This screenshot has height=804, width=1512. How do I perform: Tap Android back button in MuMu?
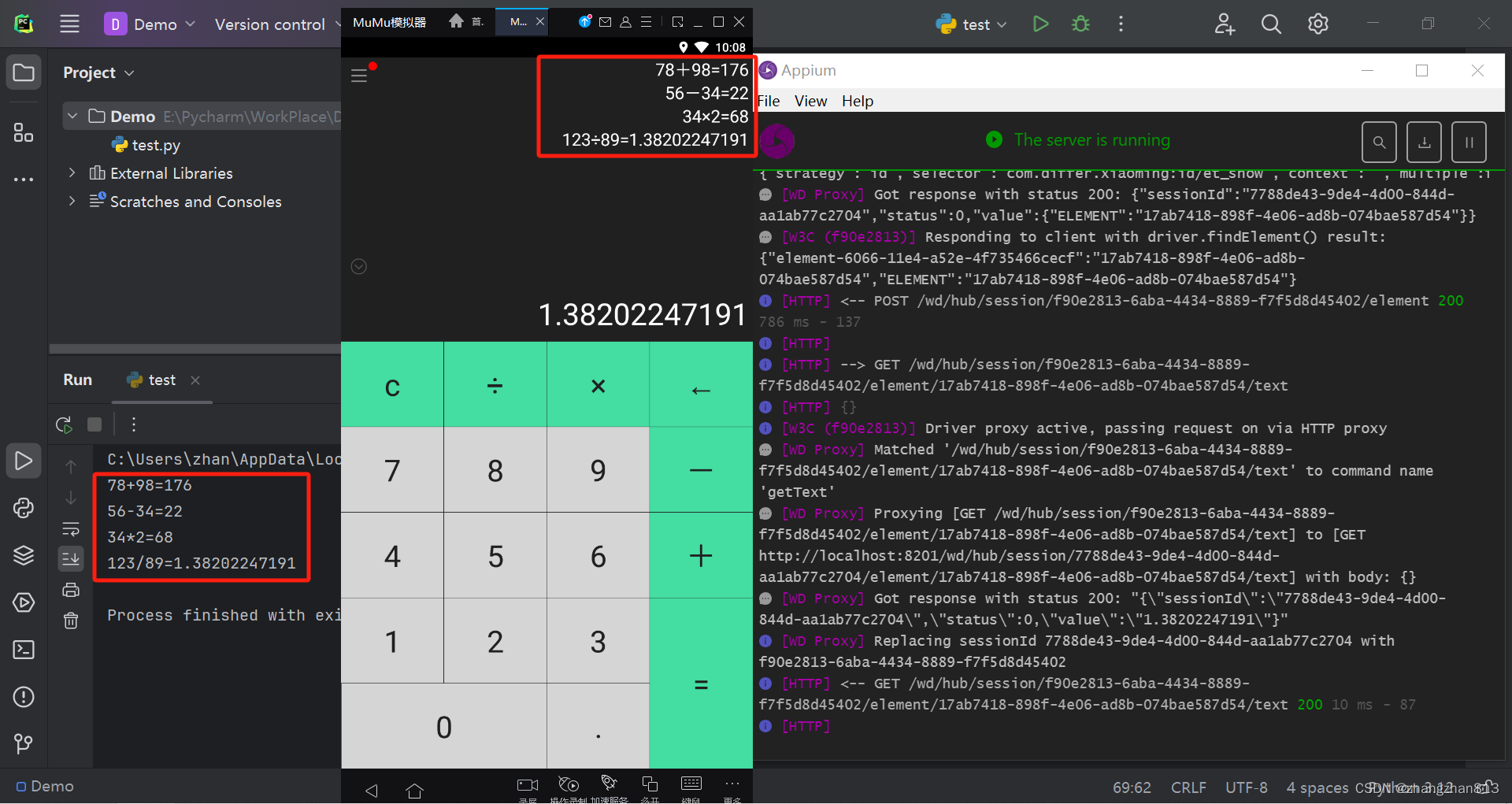click(x=372, y=790)
